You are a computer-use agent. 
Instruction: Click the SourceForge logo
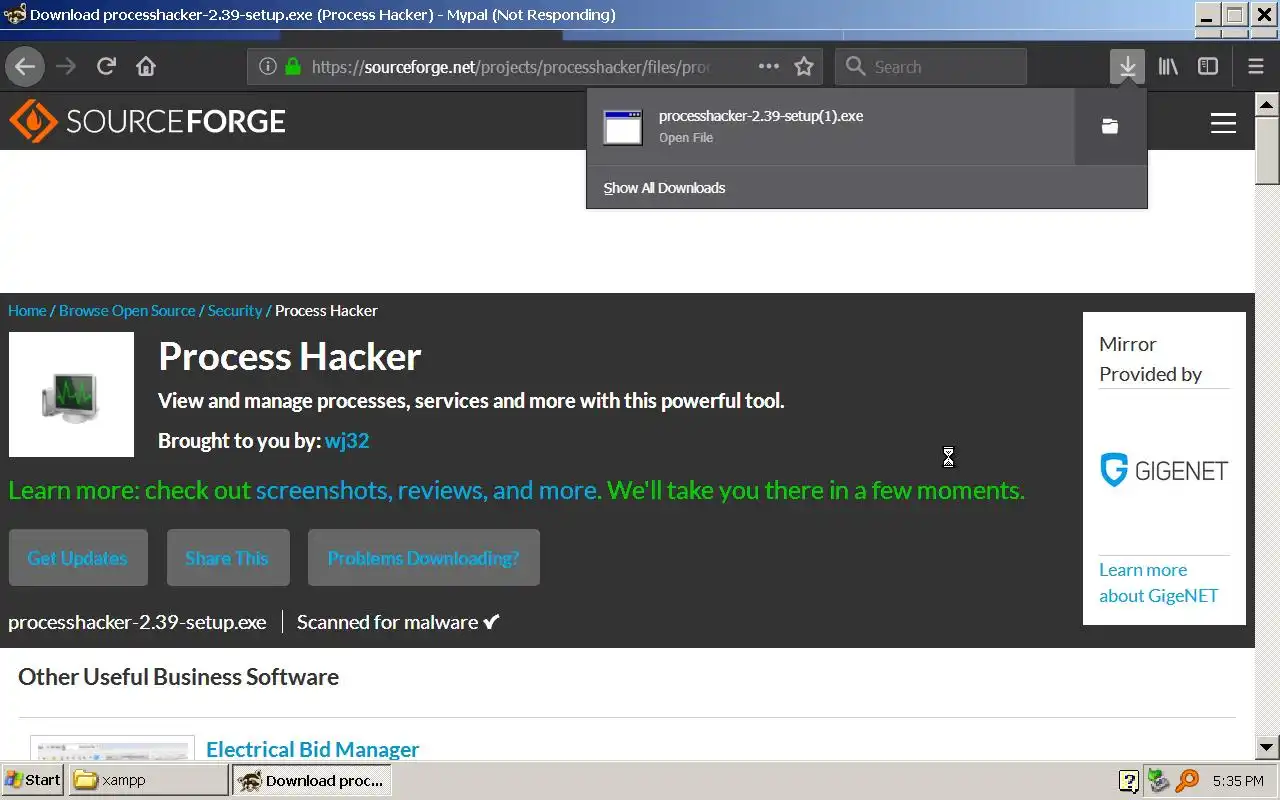(x=147, y=122)
